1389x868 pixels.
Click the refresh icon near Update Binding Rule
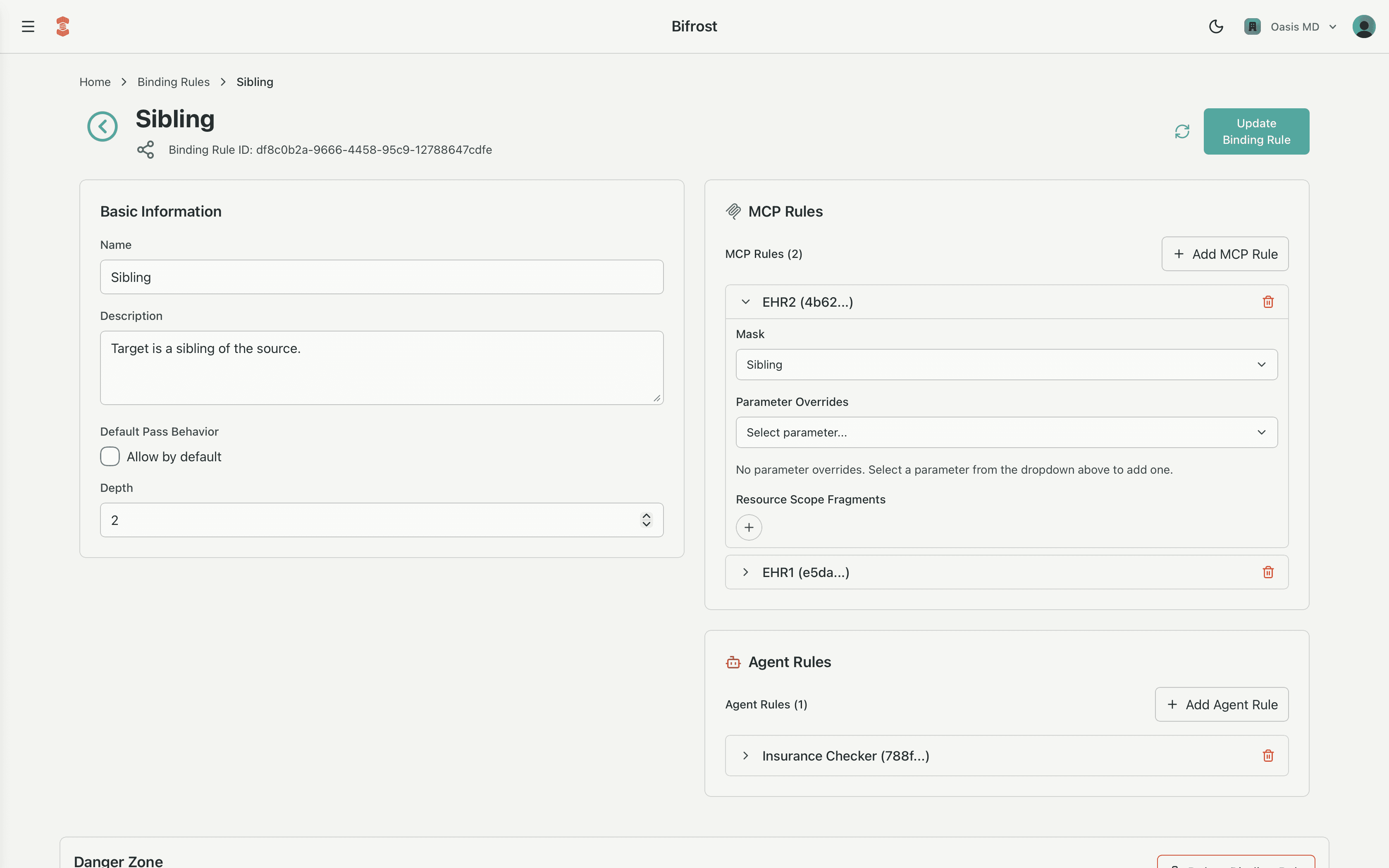(1182, 131)
